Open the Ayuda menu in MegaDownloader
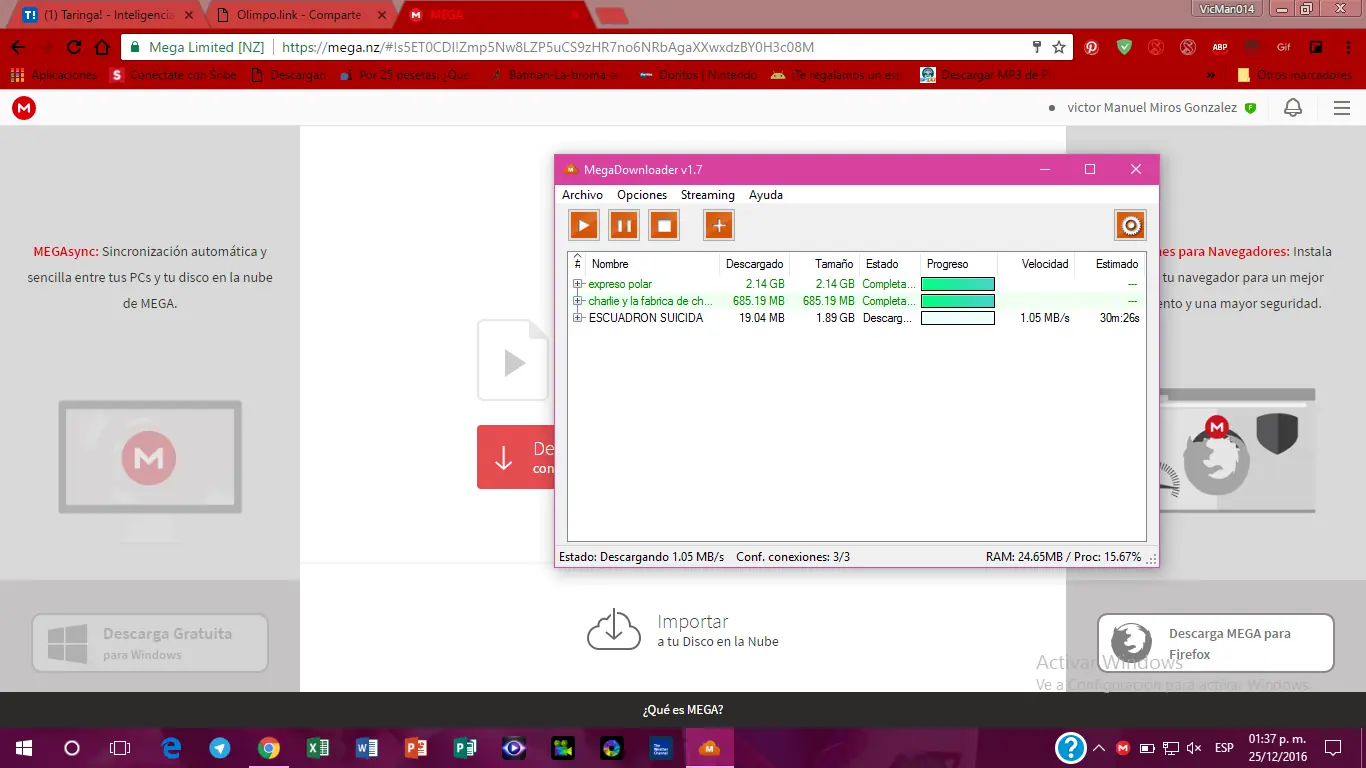The image size is (1366, 768). (x=766, y=195)
